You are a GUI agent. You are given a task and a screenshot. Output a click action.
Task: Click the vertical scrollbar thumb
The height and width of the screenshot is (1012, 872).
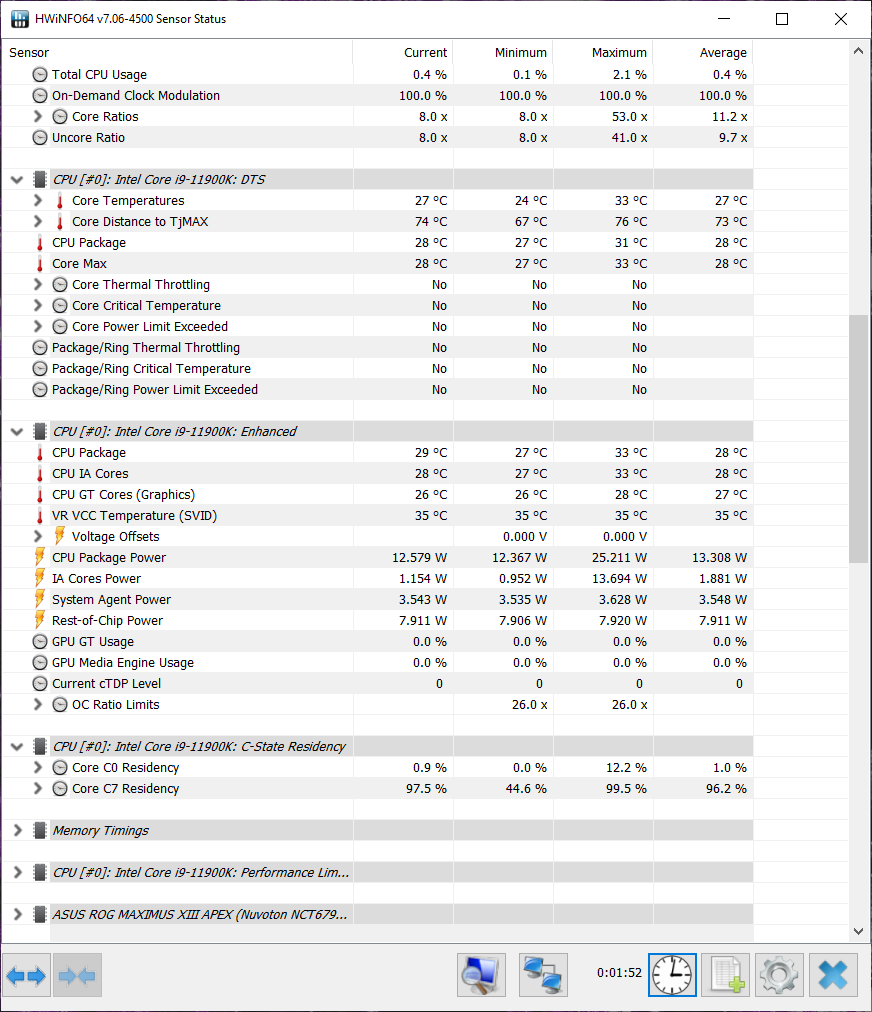(858, 439)
